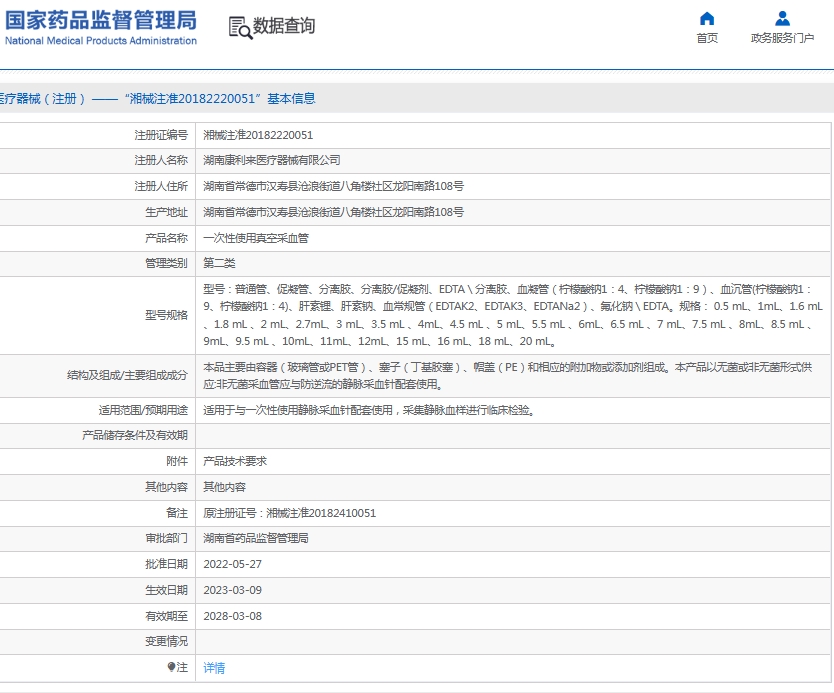Select 湖南康利来医疗器械有限公司 registrant name

click(272, 160)
